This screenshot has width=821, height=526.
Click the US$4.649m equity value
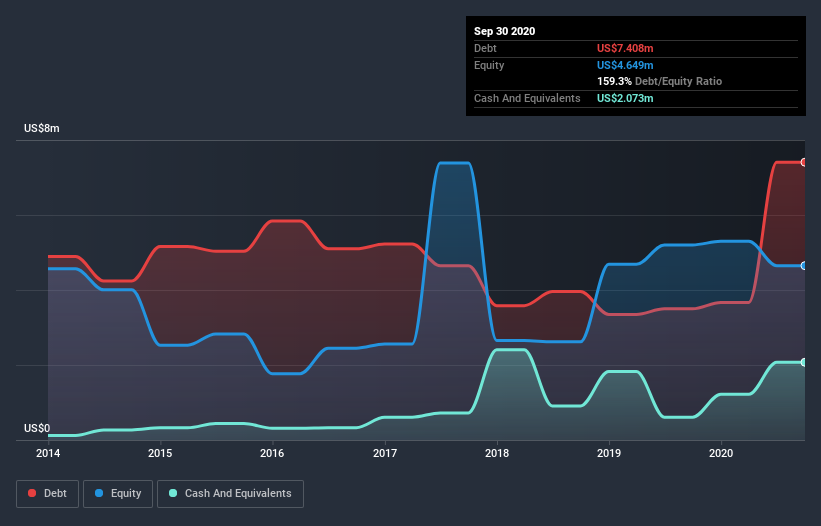pos(625,65)
